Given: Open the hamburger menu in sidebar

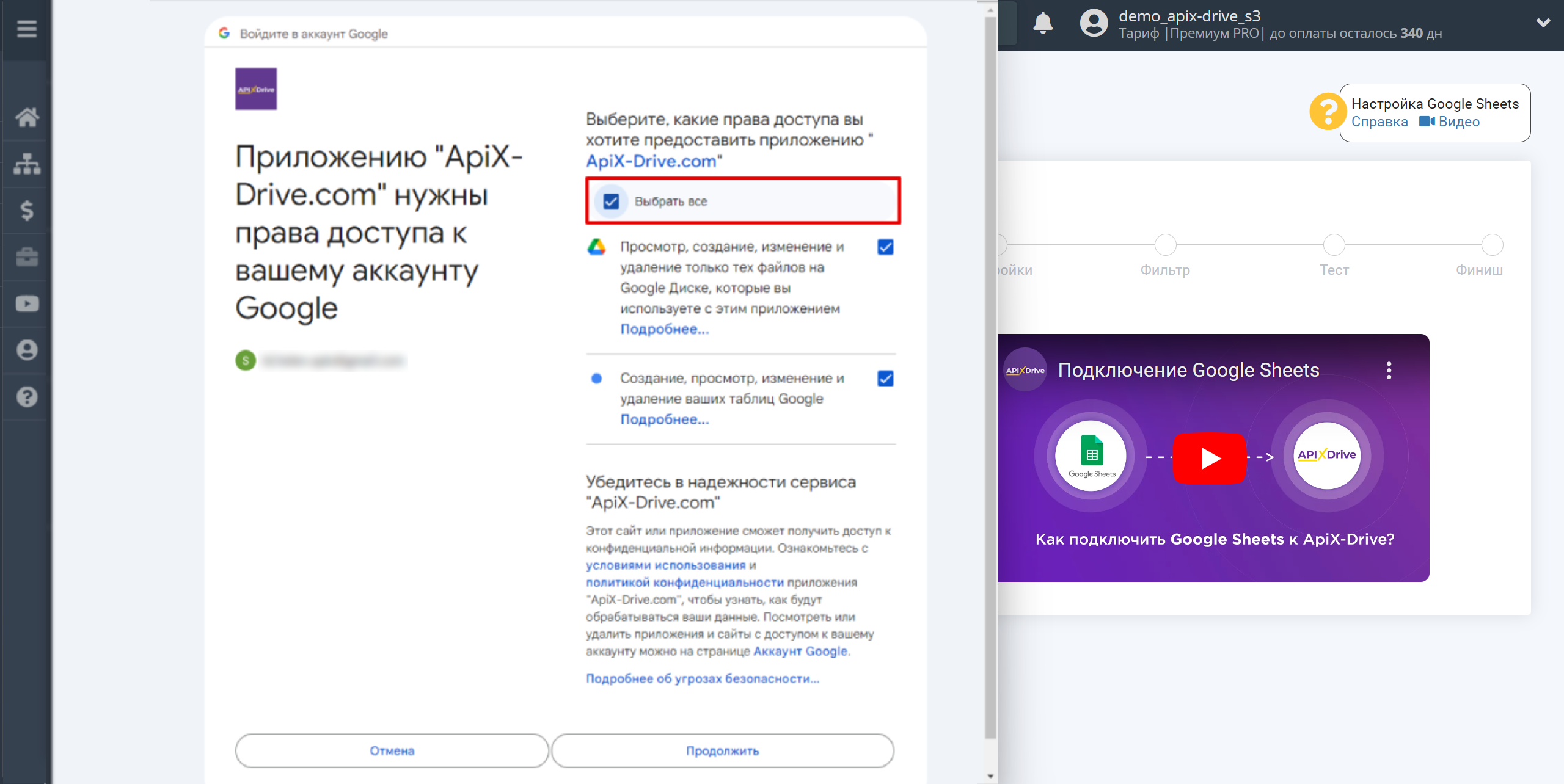Looking at the screenshot, I should click(26, 29).
